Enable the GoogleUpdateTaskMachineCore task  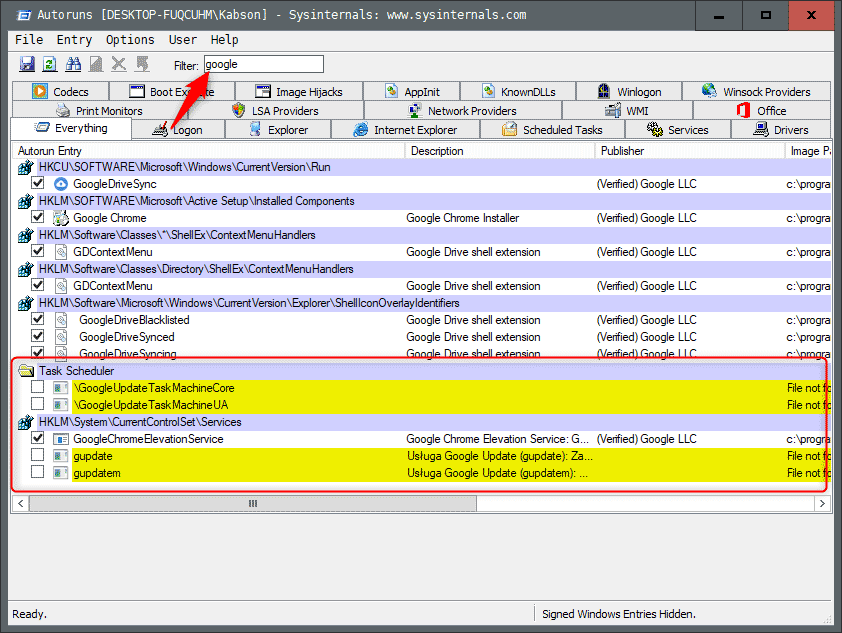[x=38, y=387]
